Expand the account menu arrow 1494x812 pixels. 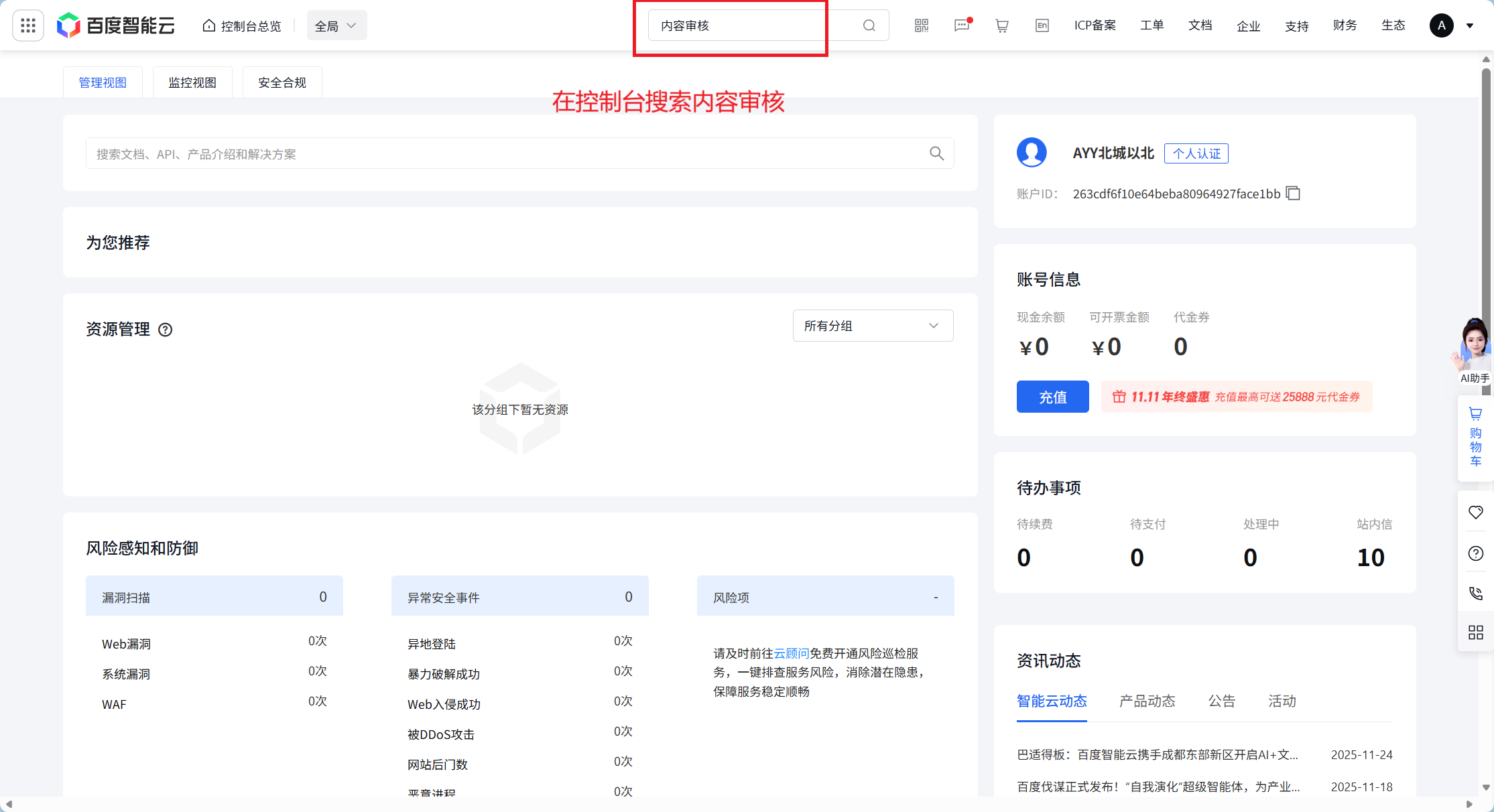pyautogui.click(x=1470, y=25)
